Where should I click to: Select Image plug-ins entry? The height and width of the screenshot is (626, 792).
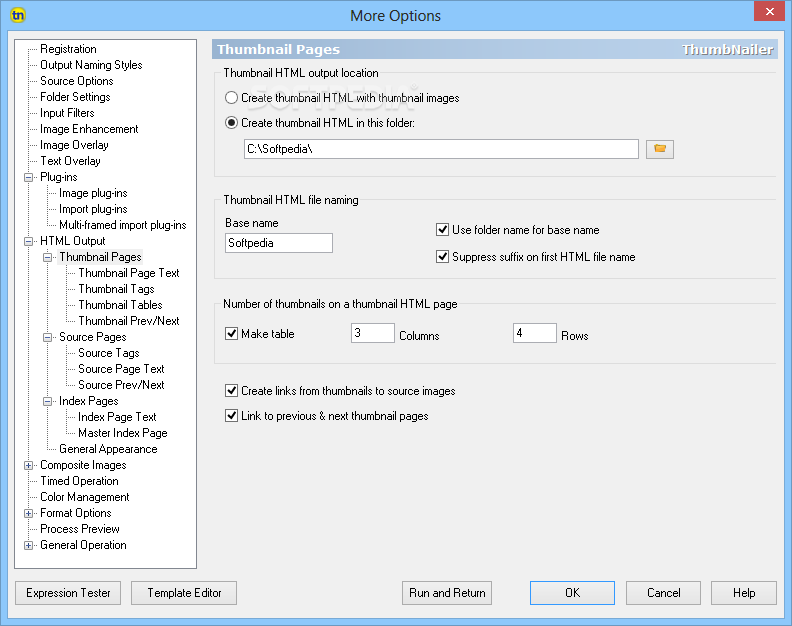point(93,193)
